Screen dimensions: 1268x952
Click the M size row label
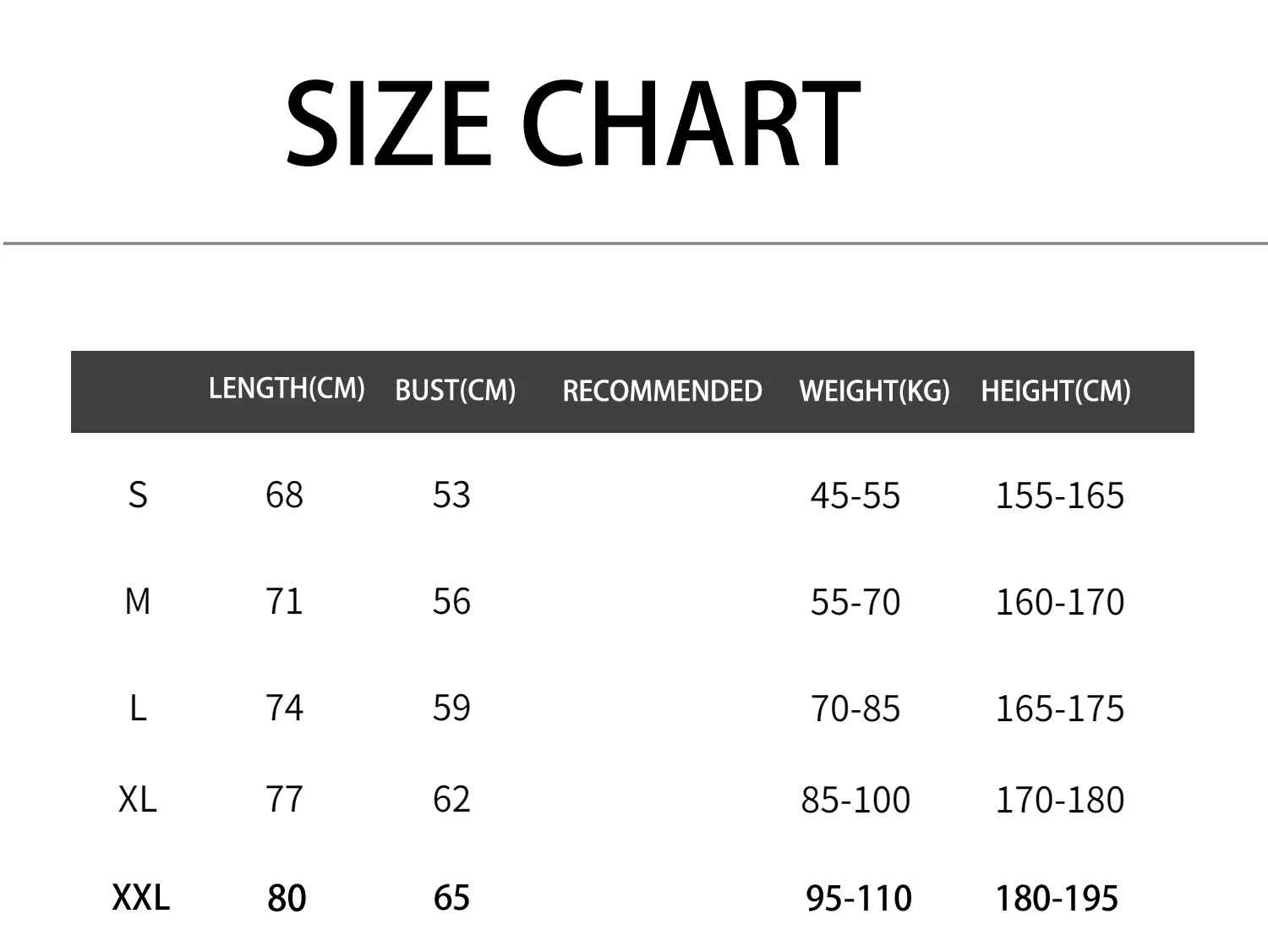point(138,601)
